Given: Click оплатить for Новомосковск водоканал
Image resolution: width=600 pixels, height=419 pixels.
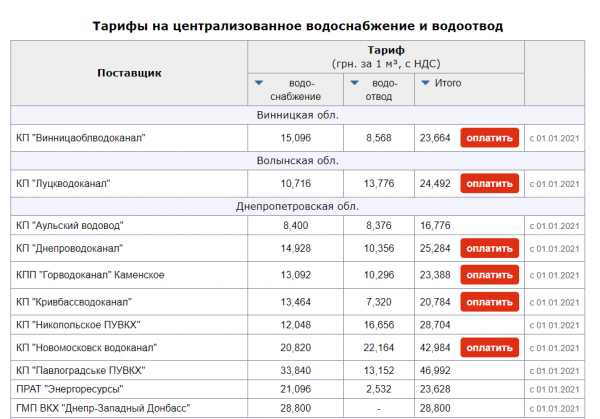Looking at the screenshot, I should click(489, 348).
